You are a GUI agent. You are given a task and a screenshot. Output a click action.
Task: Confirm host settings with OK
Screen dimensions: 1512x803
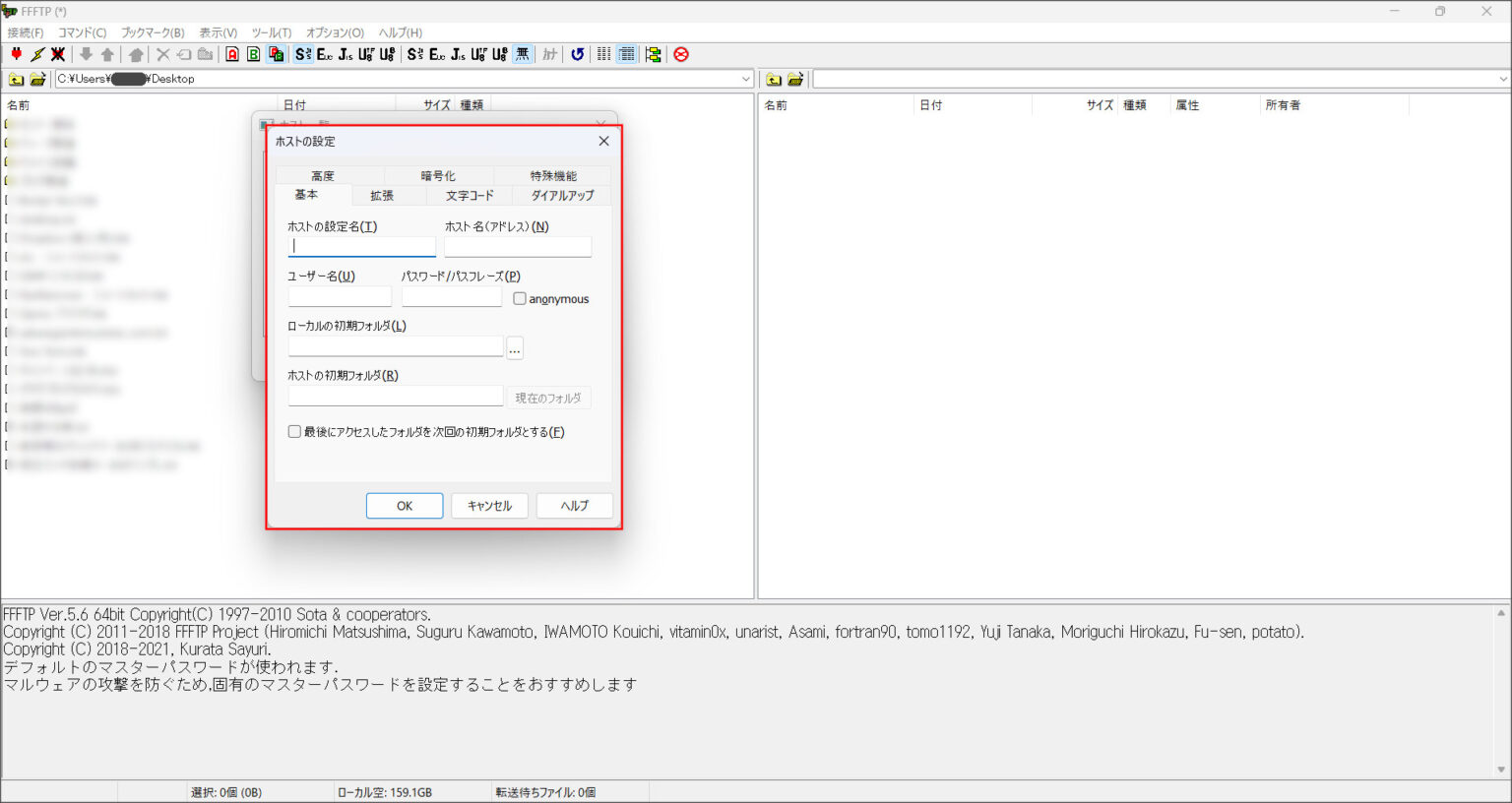tap(405, 505)
